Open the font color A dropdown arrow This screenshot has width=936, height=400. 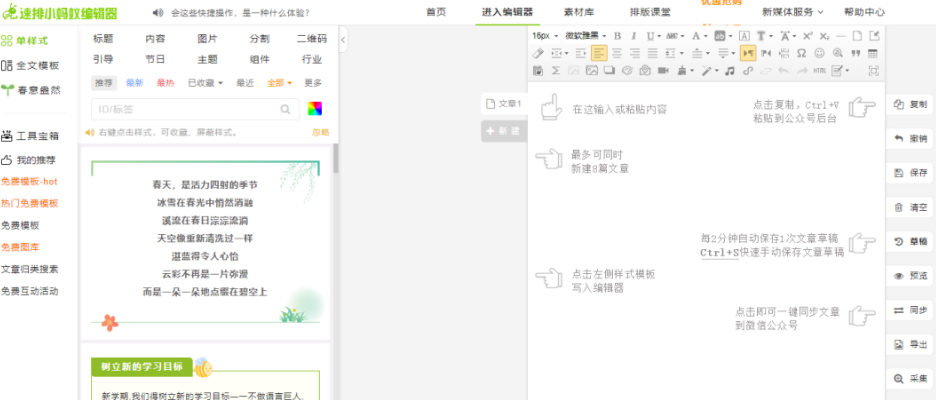[706, 36]
